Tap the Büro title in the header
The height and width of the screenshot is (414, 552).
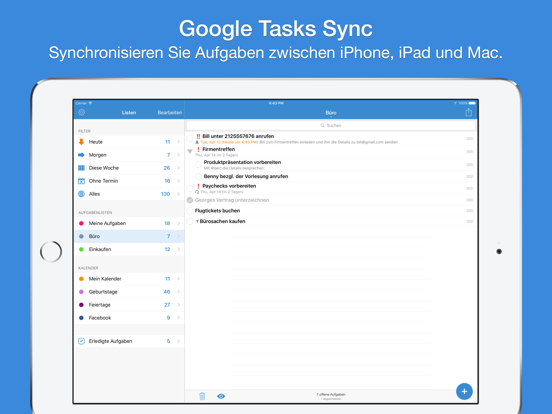point(331,113)
